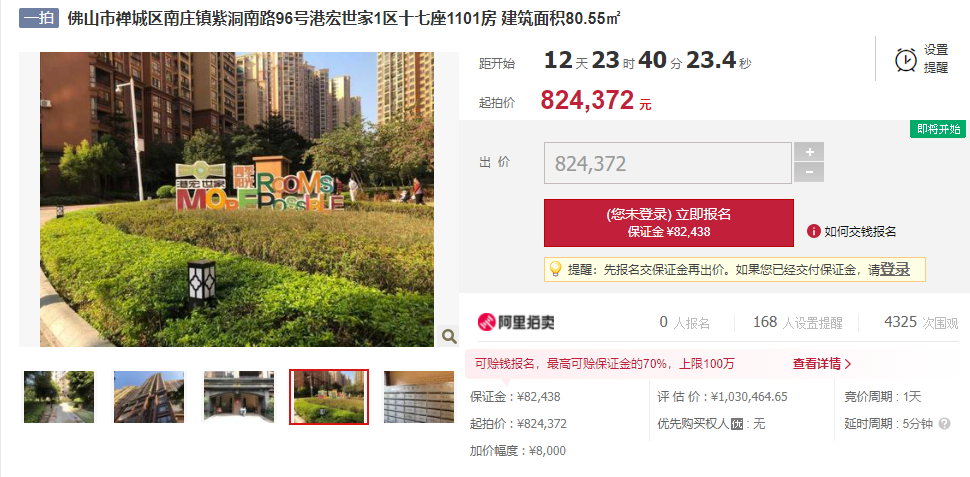
Task: Select the garden pathway thumbnail
Action: point(59,397)
